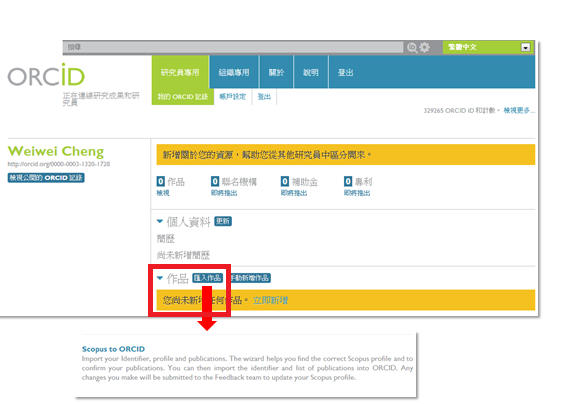561x404 pixels.
Task: Click the 專利 count badge
Action: click(348, 181)
